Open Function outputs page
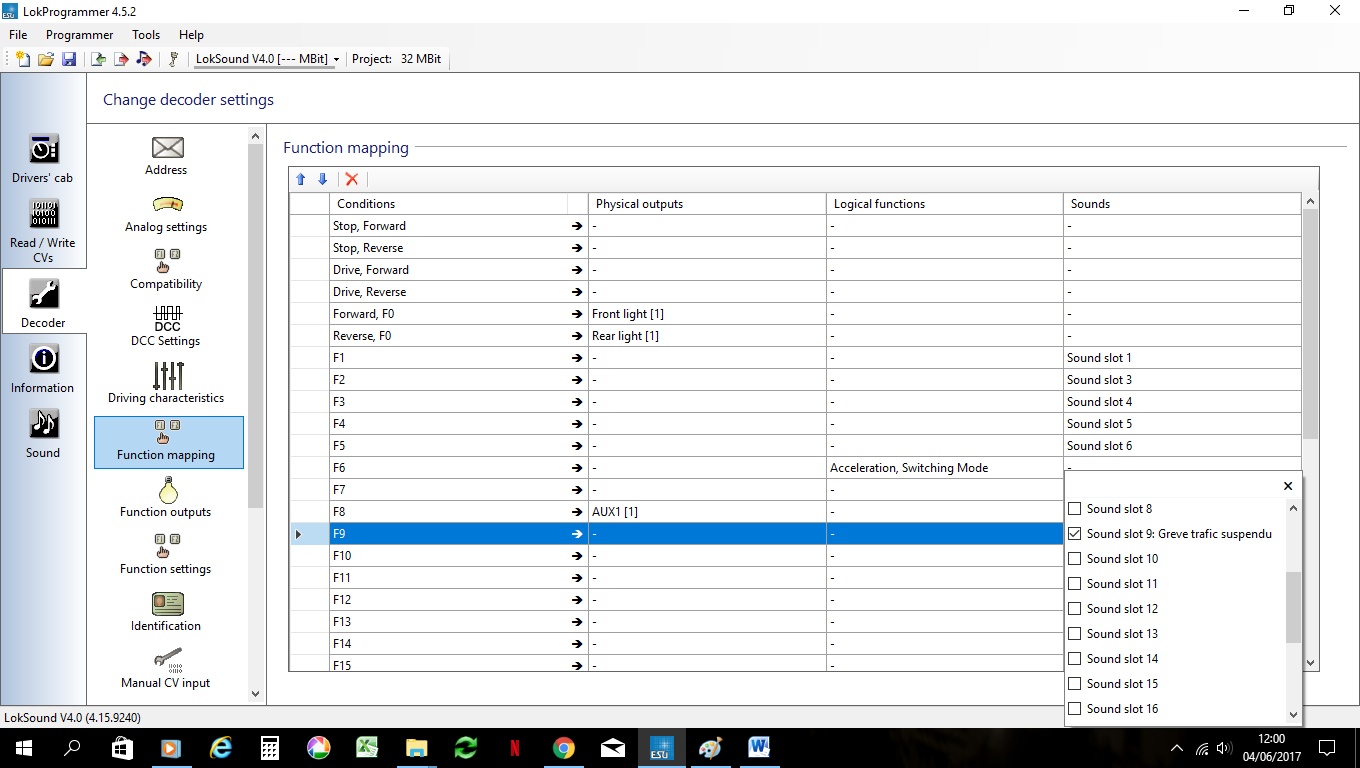Image resolution: width=1360 pixels, height=768 pixels. point(166,498)
